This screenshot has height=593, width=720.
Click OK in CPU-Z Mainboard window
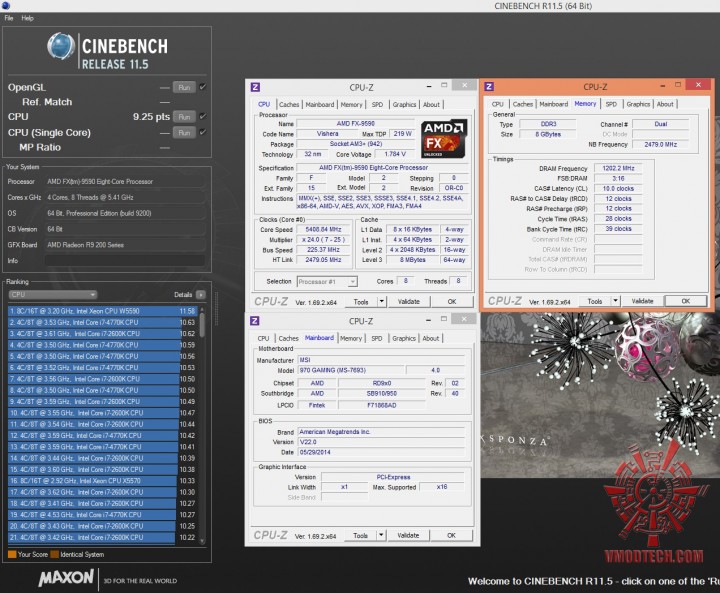tap(451, 535)
